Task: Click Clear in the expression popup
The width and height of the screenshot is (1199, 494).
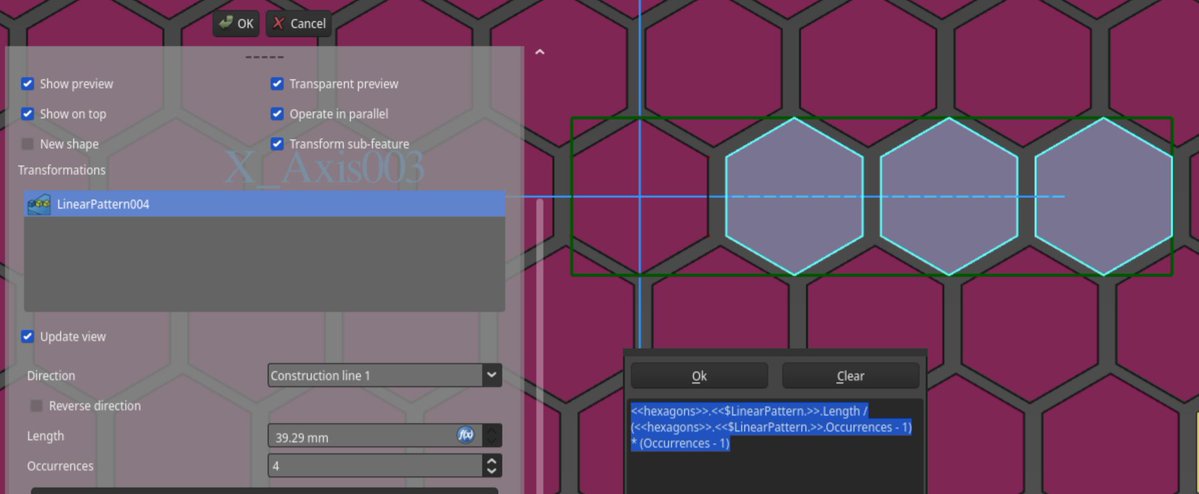Action: coord(850,376)
